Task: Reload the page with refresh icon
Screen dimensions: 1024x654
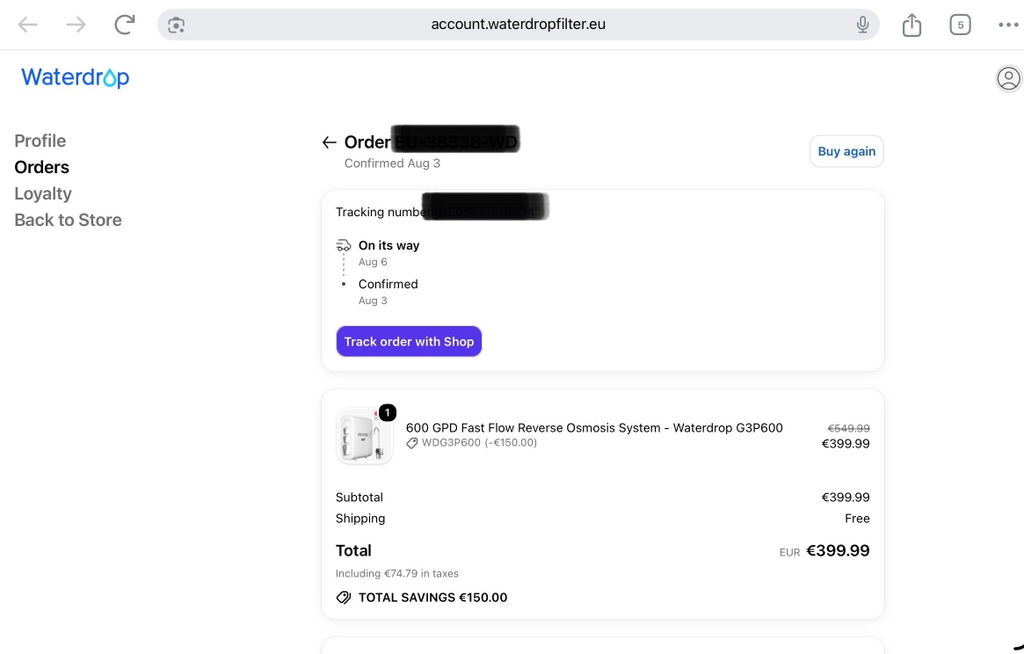Action: coord(124,25)
